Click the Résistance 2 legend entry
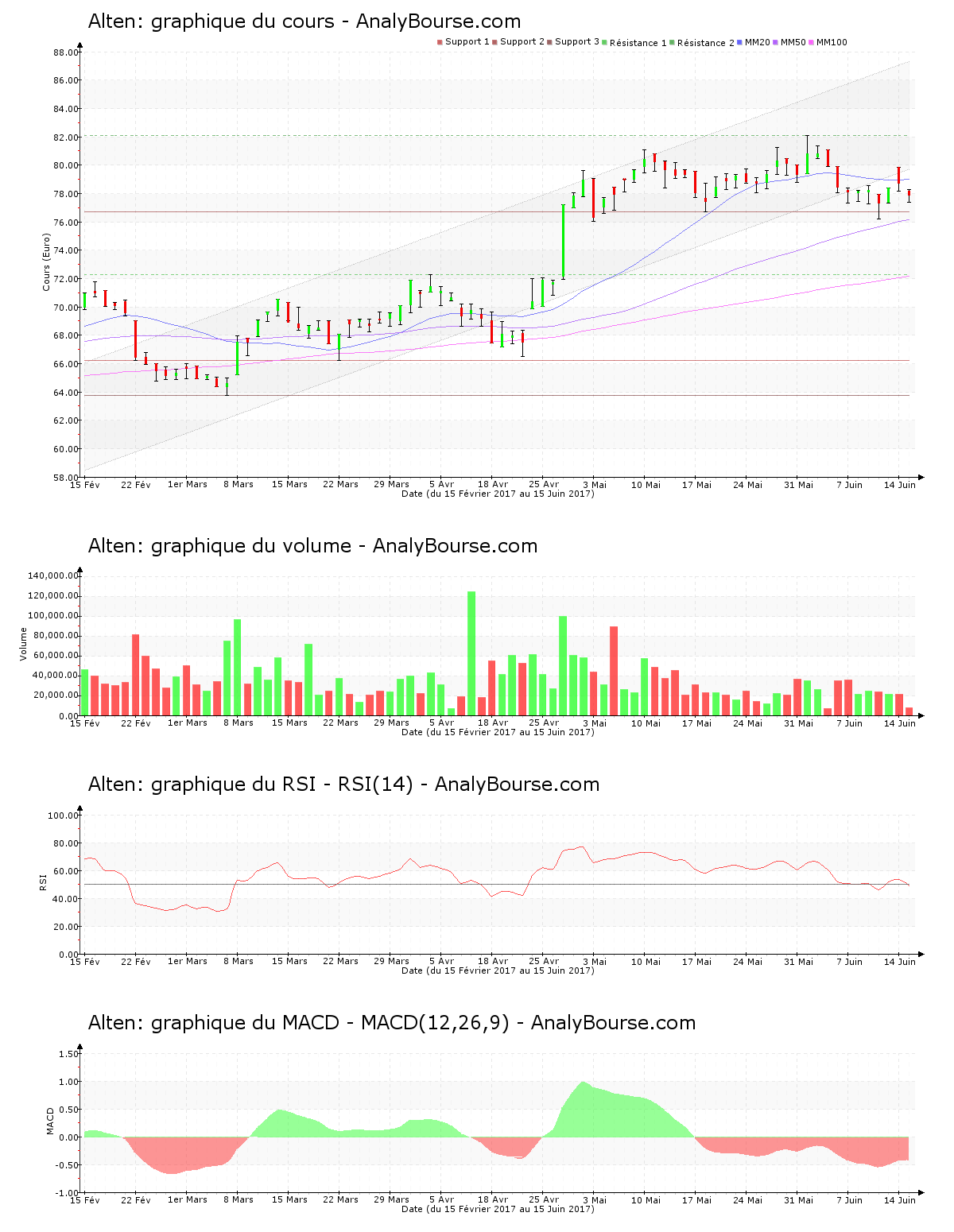Viewport: 954px width, 1232px height. (702, 42)
